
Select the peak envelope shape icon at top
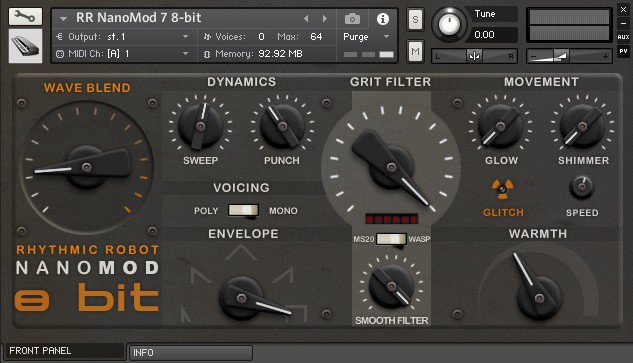click(241, 252)
